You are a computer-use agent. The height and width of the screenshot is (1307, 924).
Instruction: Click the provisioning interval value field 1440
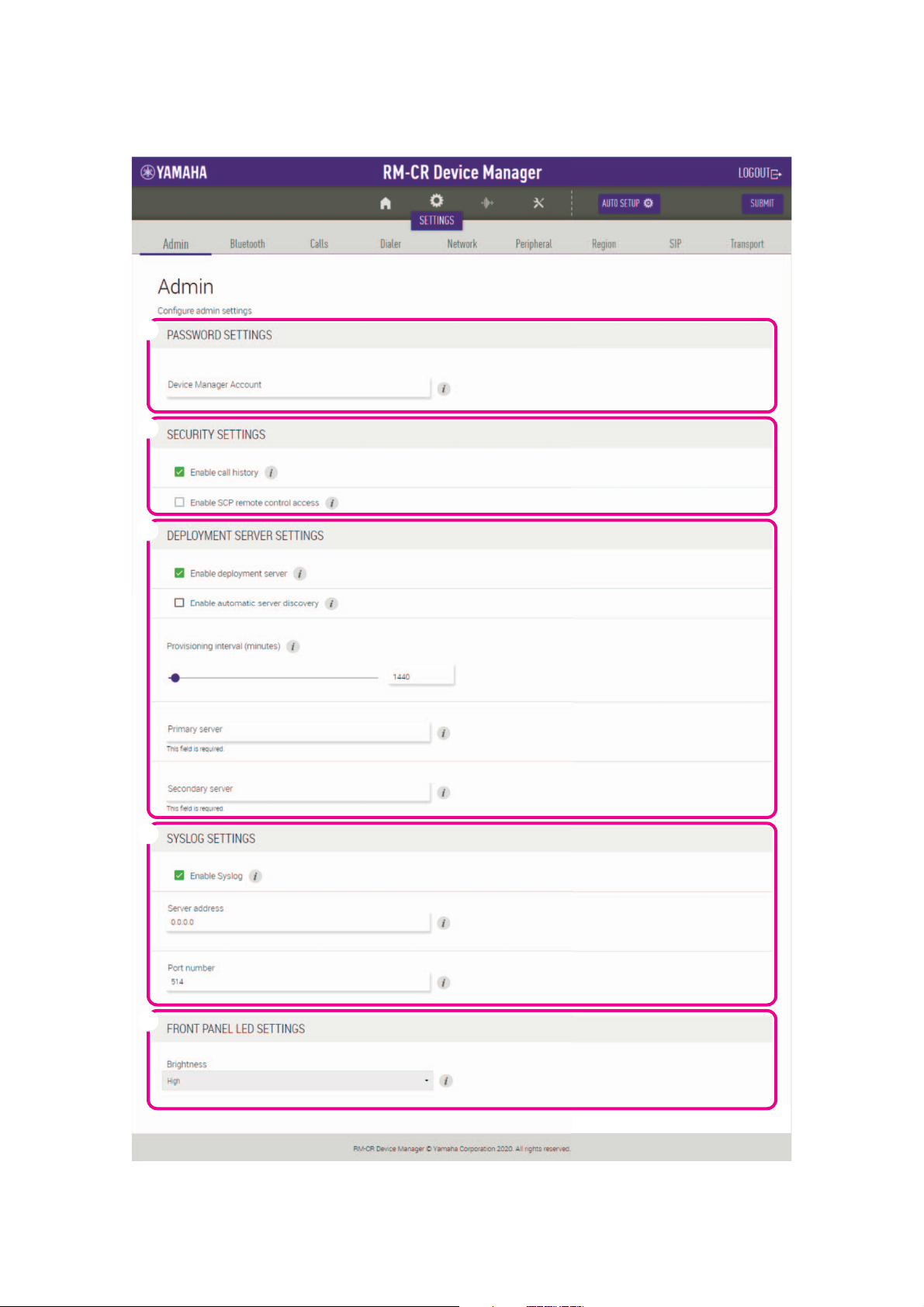421,676
